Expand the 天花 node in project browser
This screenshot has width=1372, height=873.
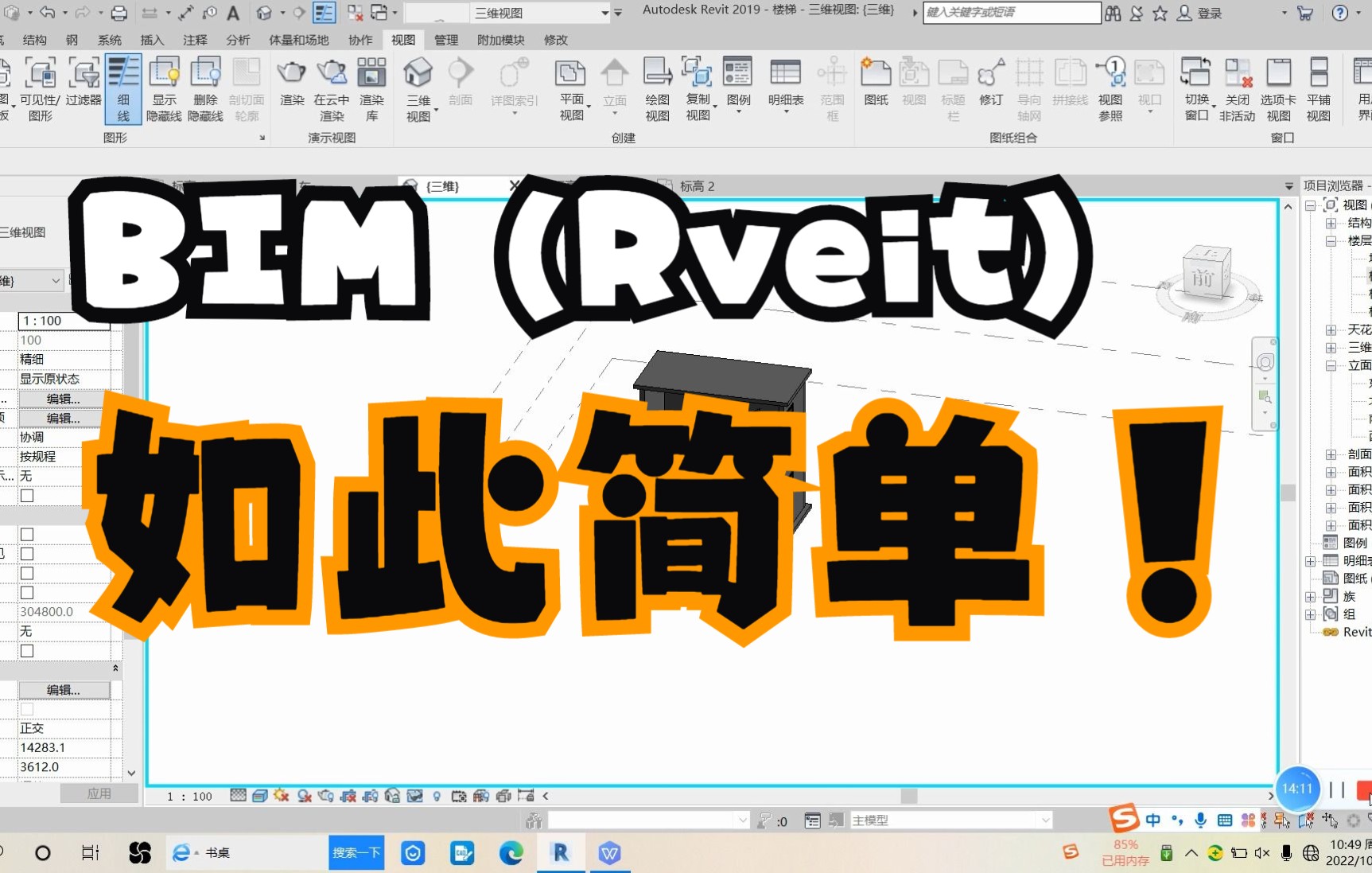[1331, 329]
